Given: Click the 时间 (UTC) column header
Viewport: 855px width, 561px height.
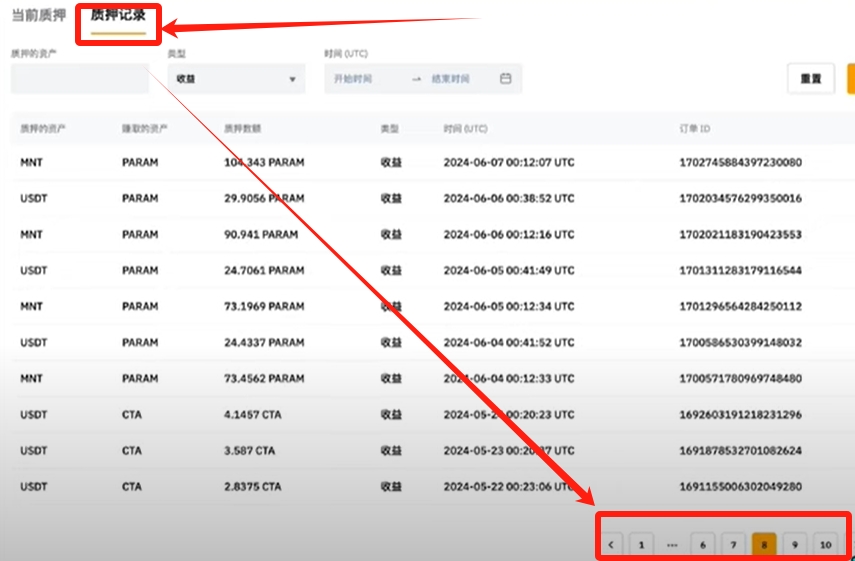Looking at the screenshot, I should (x=465, y=129).
